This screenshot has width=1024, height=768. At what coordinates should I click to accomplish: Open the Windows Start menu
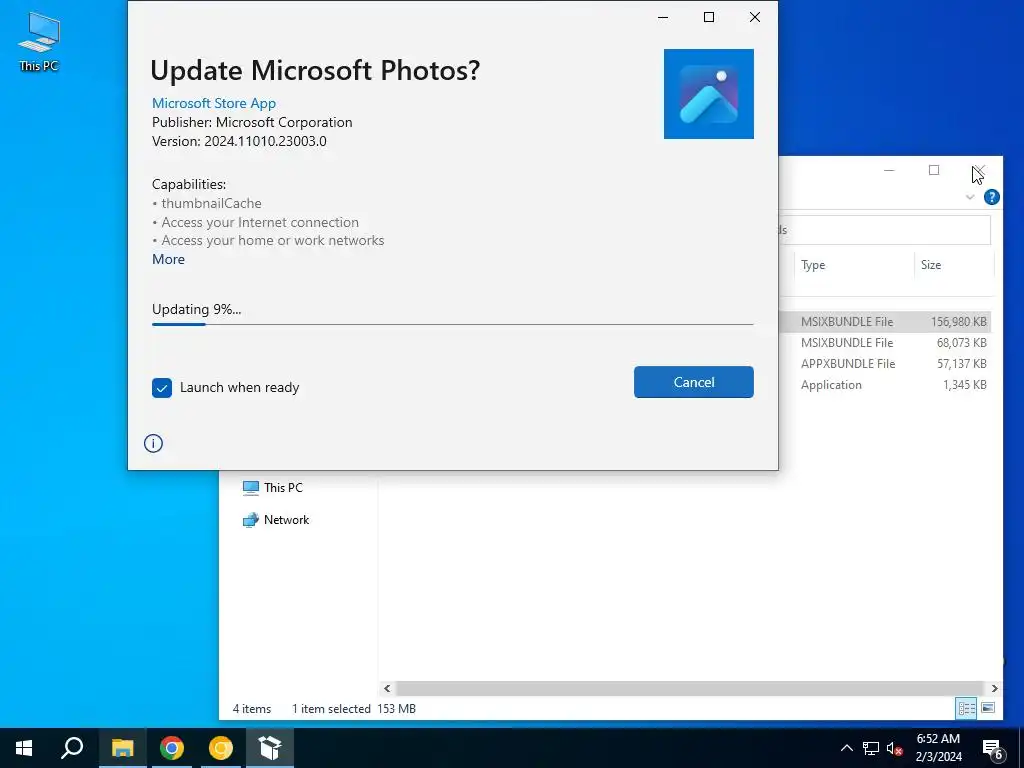pyautogui.click(x=24, y=748)
